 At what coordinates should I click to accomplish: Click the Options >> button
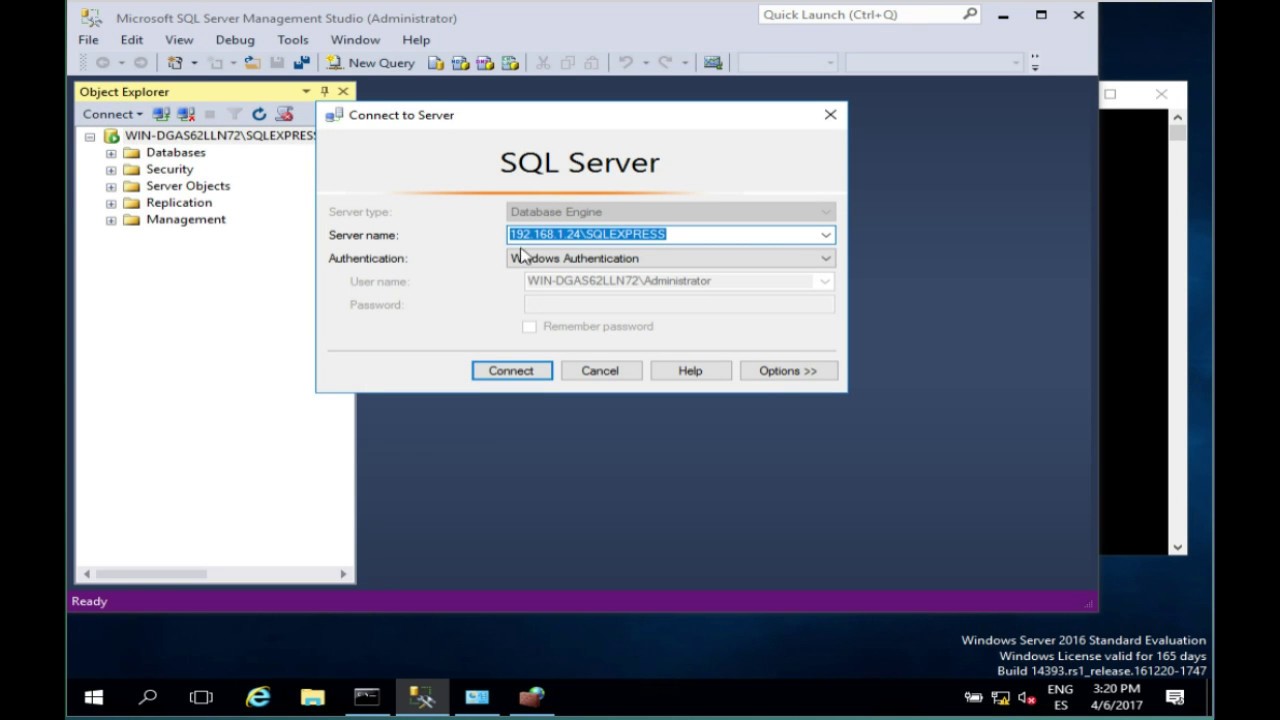click(x=787, y=371)
